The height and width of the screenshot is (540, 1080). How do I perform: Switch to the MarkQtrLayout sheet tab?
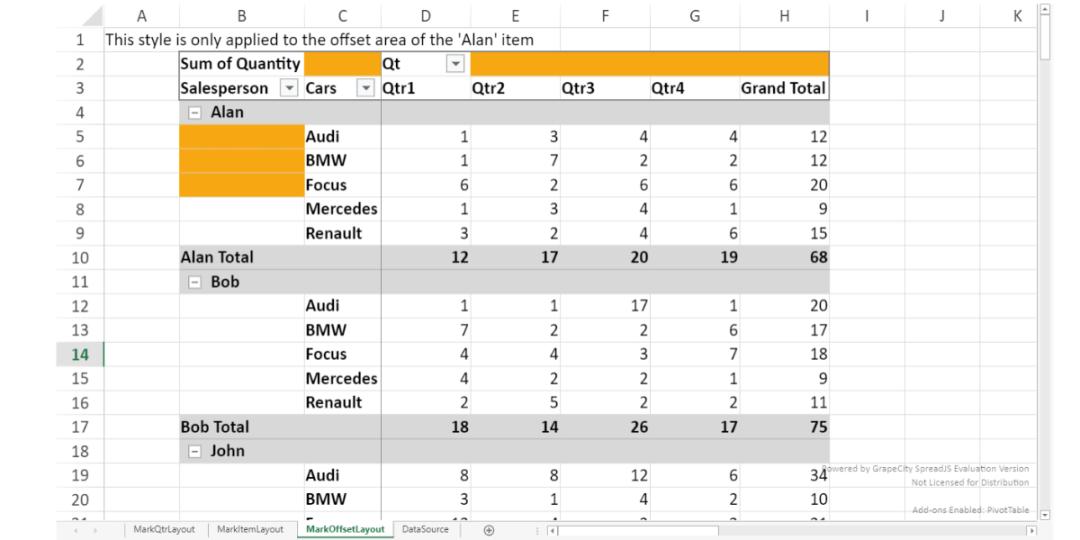pos(164,529)
